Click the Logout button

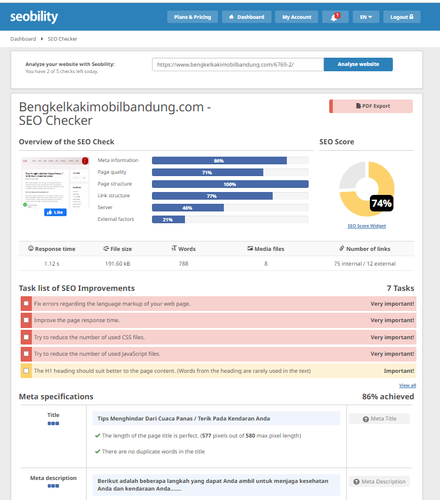[x=402, y=17]
